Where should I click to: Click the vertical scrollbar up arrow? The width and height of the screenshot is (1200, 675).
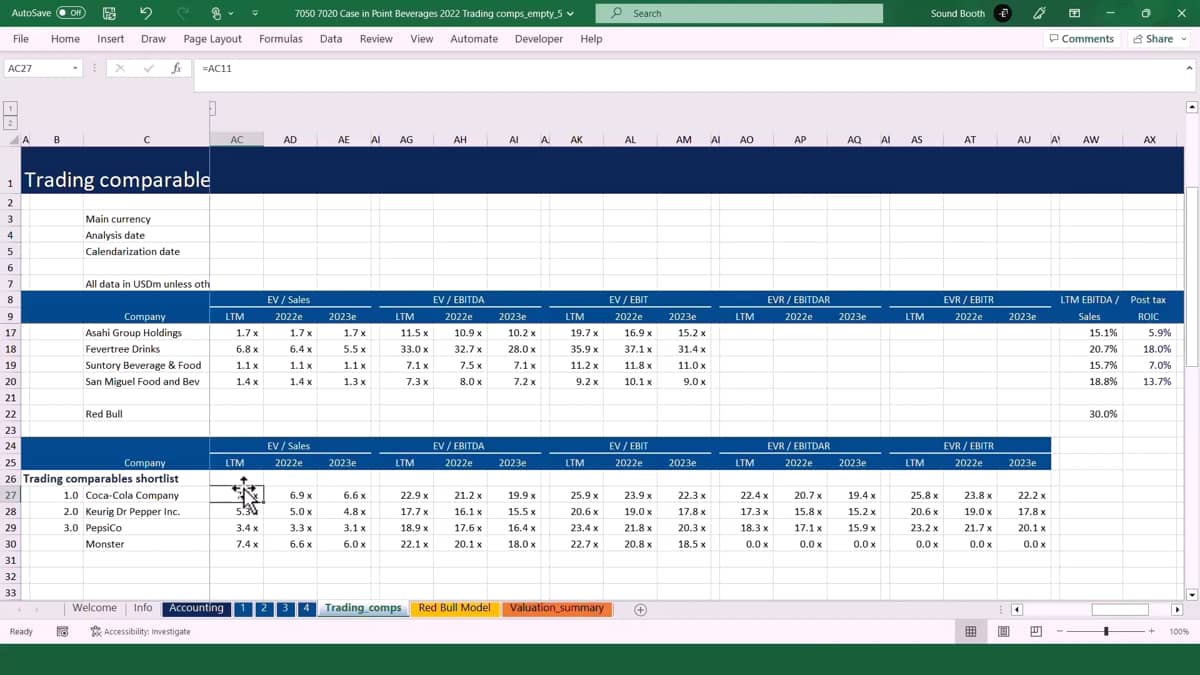1191,107
